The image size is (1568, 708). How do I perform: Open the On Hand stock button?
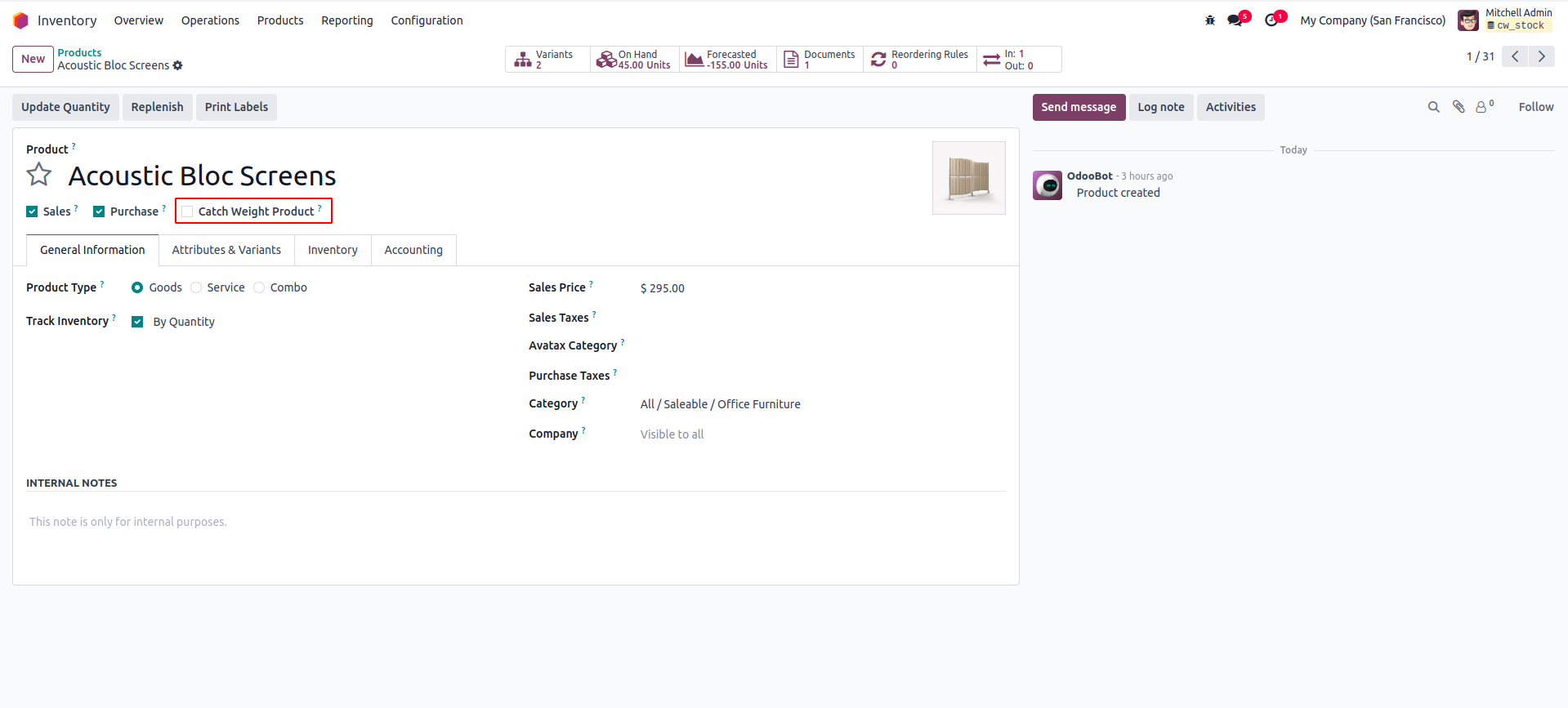tap(634, 60)
